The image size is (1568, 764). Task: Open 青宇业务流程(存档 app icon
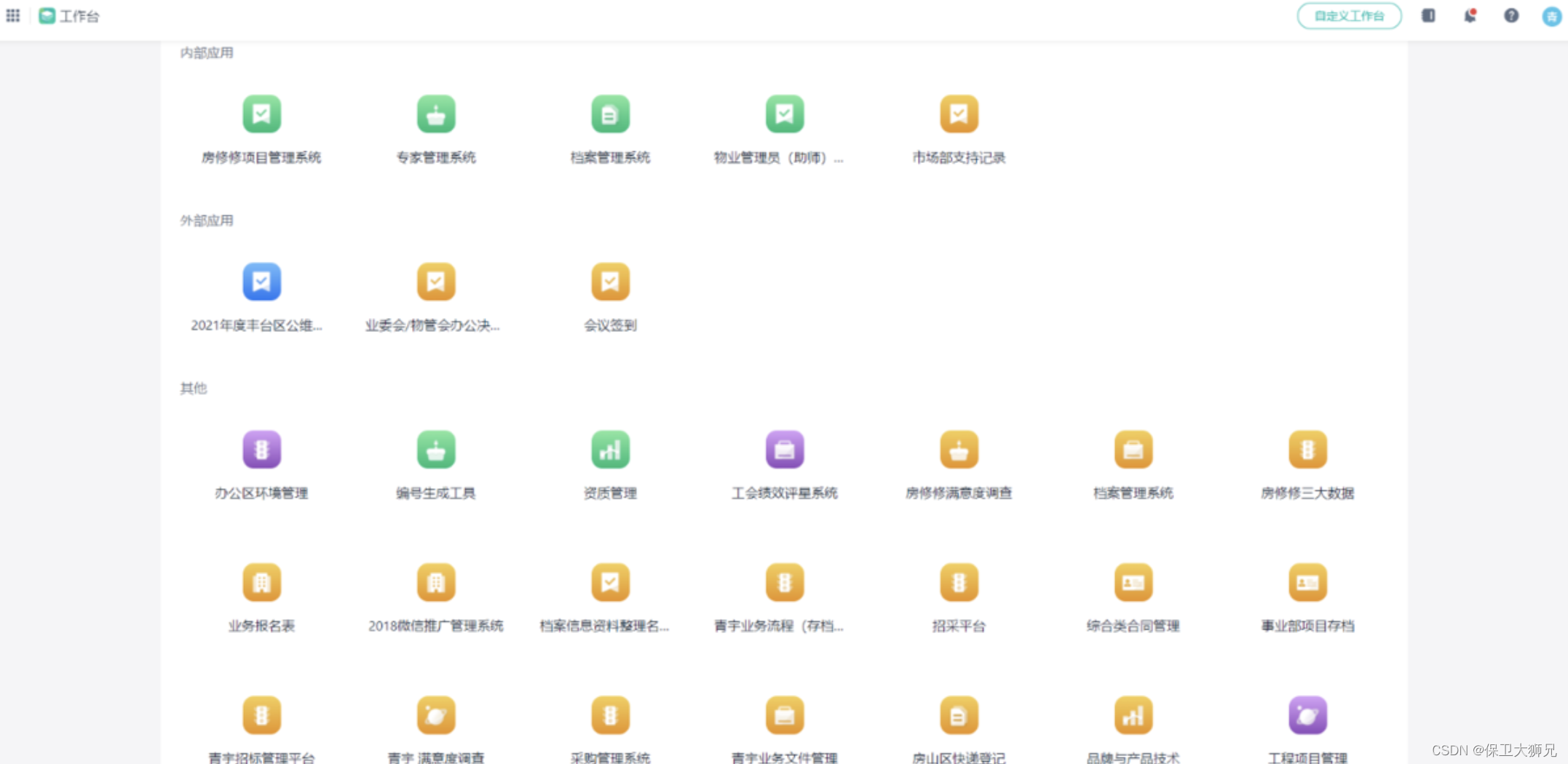click(785, 582)
